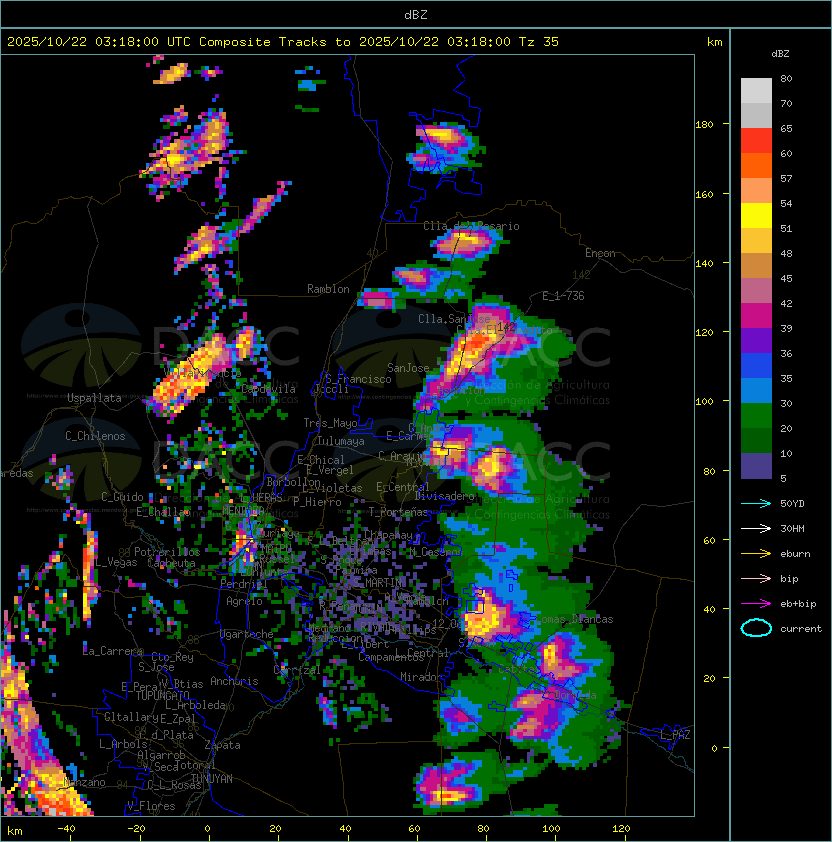The height and width of the screenshot is (842, 832).
Task: Click the 'TUPUNGATO' place label
Action: pos(163,696)
